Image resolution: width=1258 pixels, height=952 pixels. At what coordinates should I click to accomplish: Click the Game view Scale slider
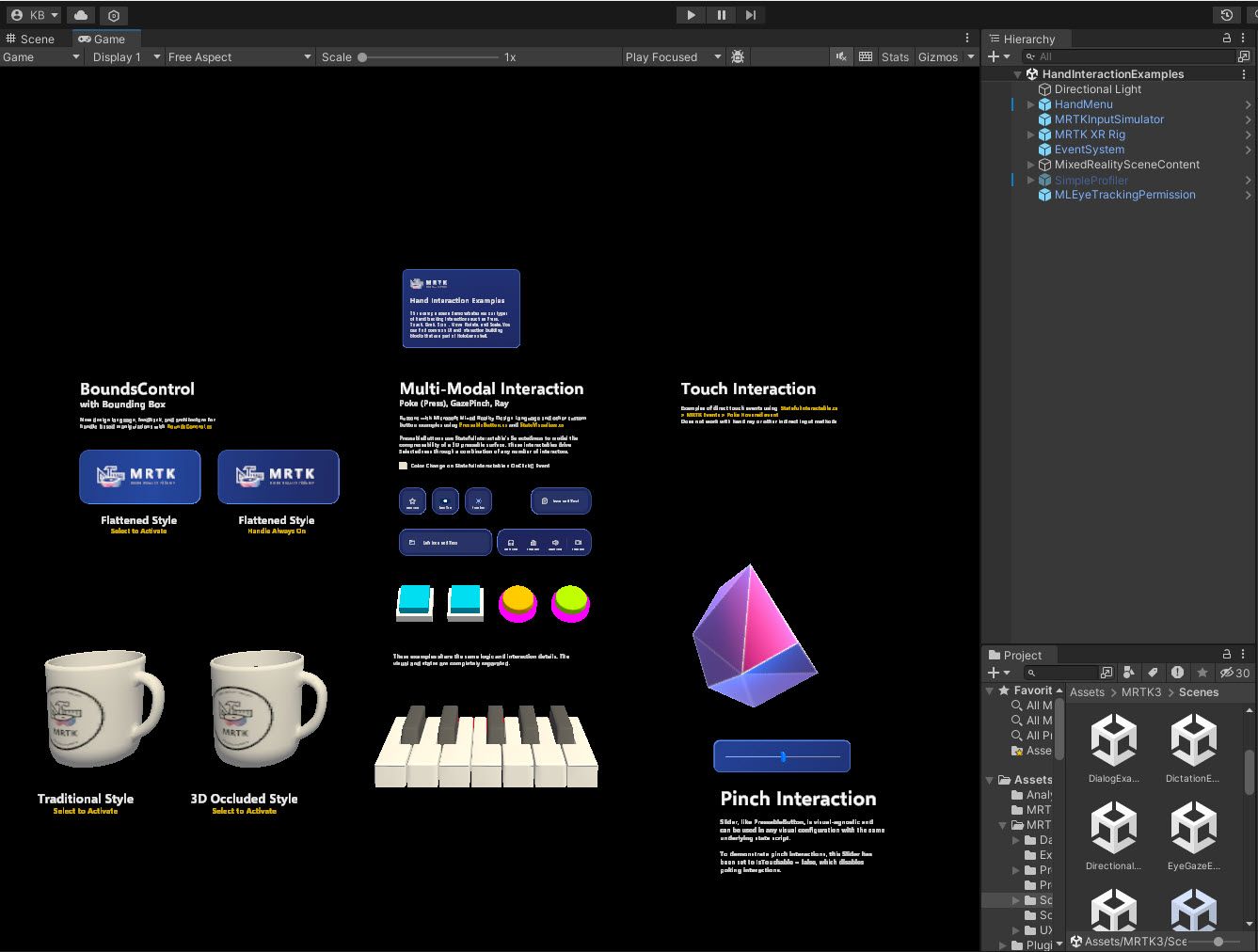[429, 57]
